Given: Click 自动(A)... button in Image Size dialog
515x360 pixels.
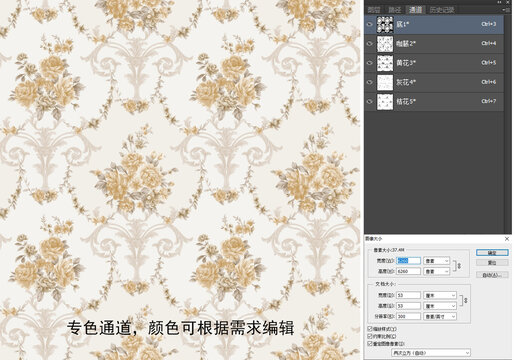Looking at the screenshot, I should [x=492, y=275].
